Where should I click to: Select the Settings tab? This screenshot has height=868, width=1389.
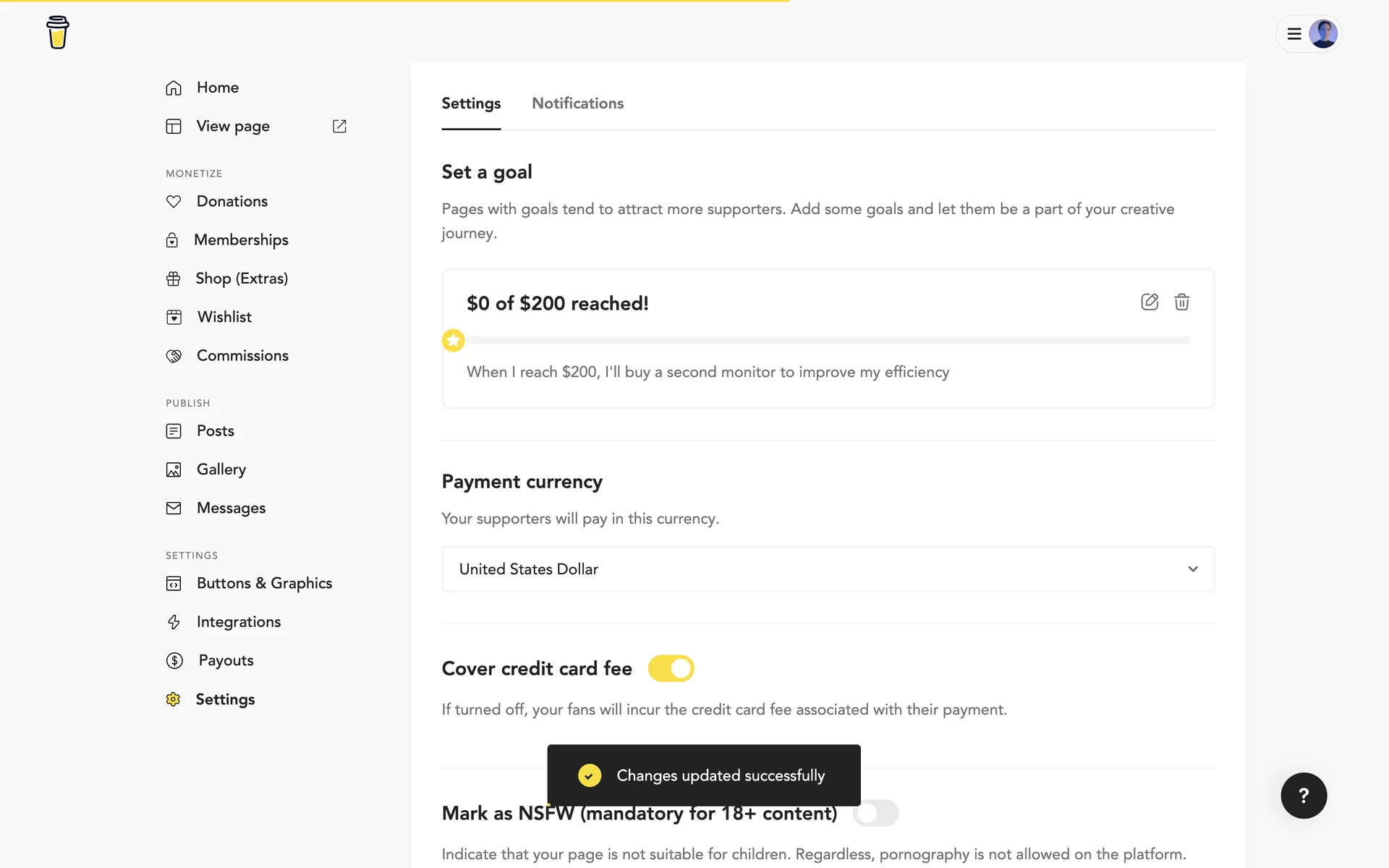[471, 103]
